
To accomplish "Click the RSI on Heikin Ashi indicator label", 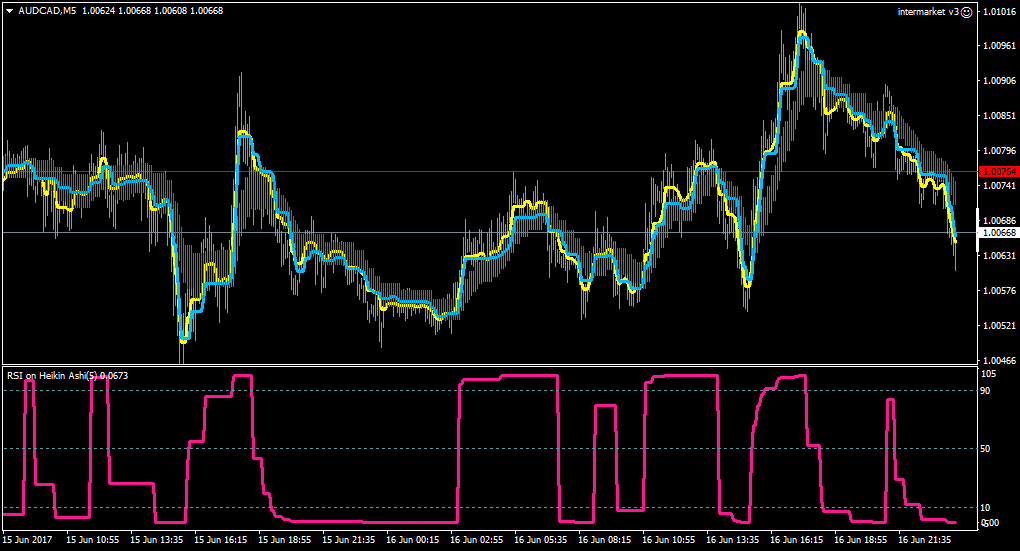I will (x=68, y=375).
